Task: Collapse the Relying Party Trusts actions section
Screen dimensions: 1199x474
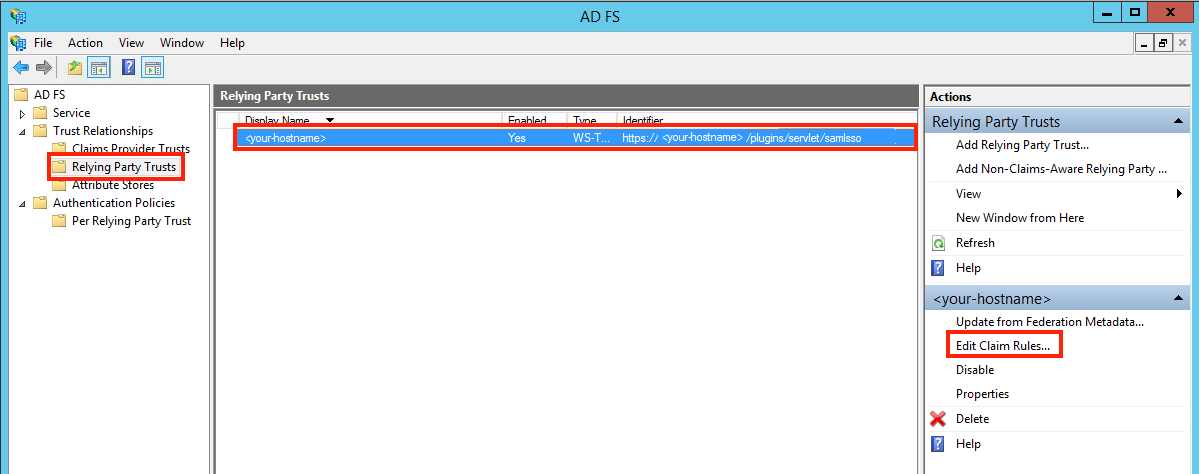Action: click(x=1180, y=122)
